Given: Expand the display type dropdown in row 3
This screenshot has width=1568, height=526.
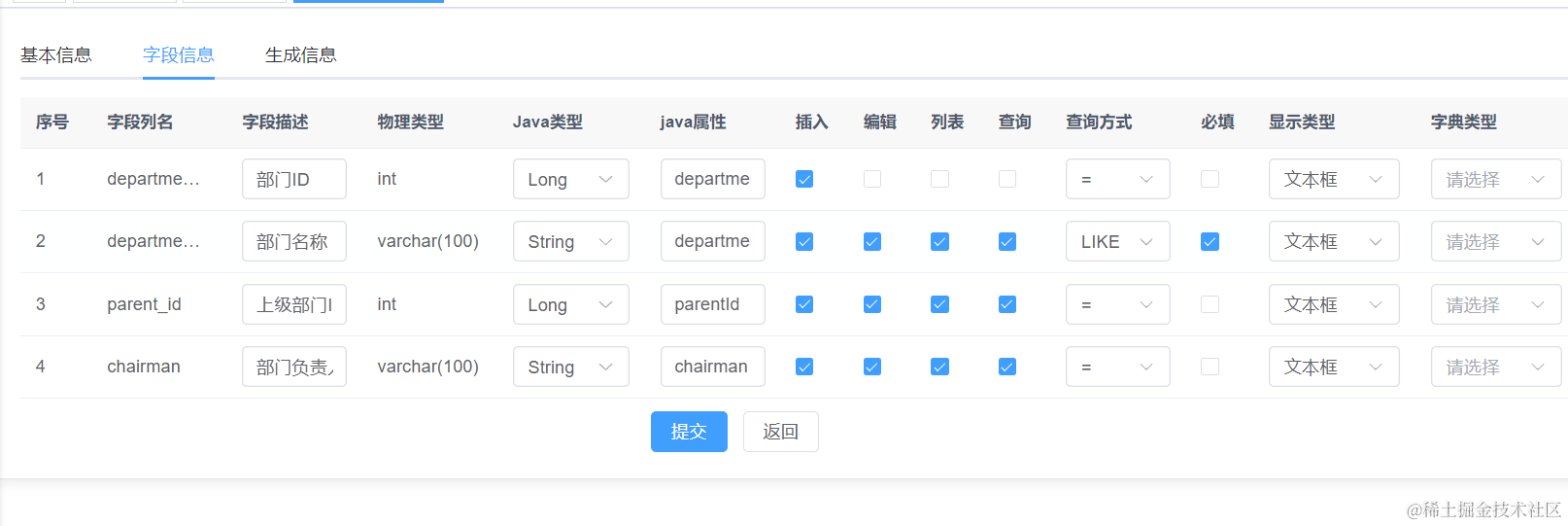Looking at the screenshot, I should (1333, 304).
